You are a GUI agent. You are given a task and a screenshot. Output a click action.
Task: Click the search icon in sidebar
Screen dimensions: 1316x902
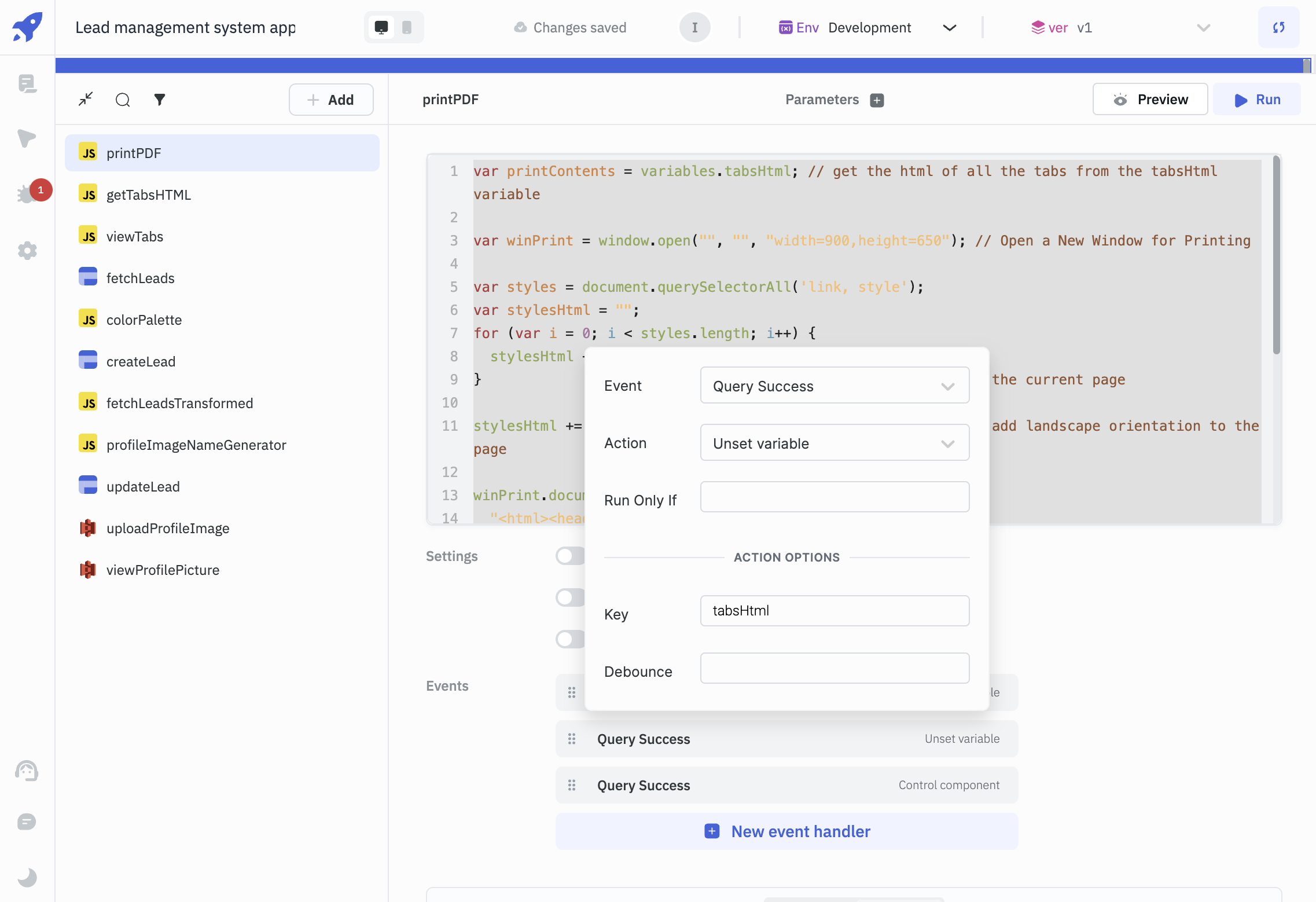123,99
